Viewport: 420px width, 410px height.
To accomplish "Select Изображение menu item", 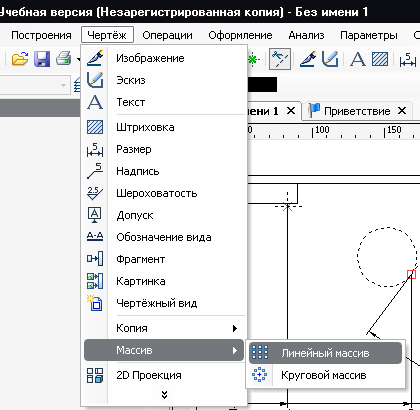I will (x=164, y=58).
